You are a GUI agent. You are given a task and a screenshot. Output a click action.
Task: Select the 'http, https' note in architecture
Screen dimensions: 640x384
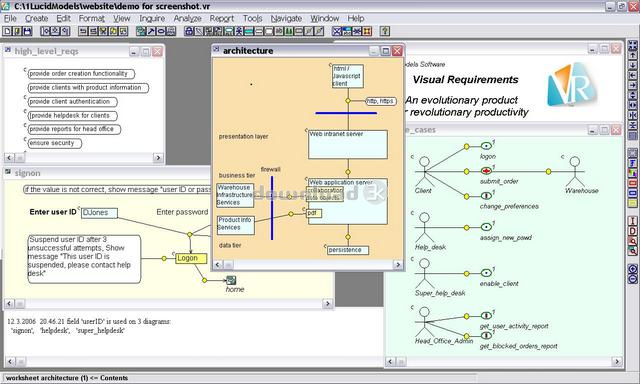(x=380, y=101)
